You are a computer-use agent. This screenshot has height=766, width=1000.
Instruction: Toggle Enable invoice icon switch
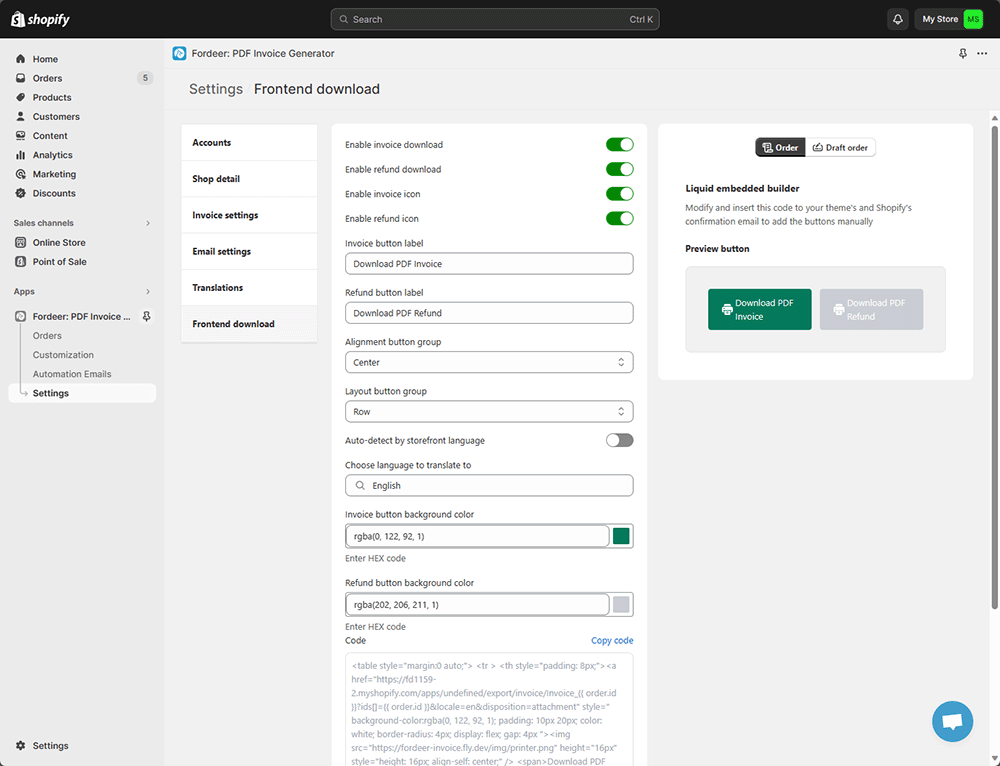tap(619, 194)
